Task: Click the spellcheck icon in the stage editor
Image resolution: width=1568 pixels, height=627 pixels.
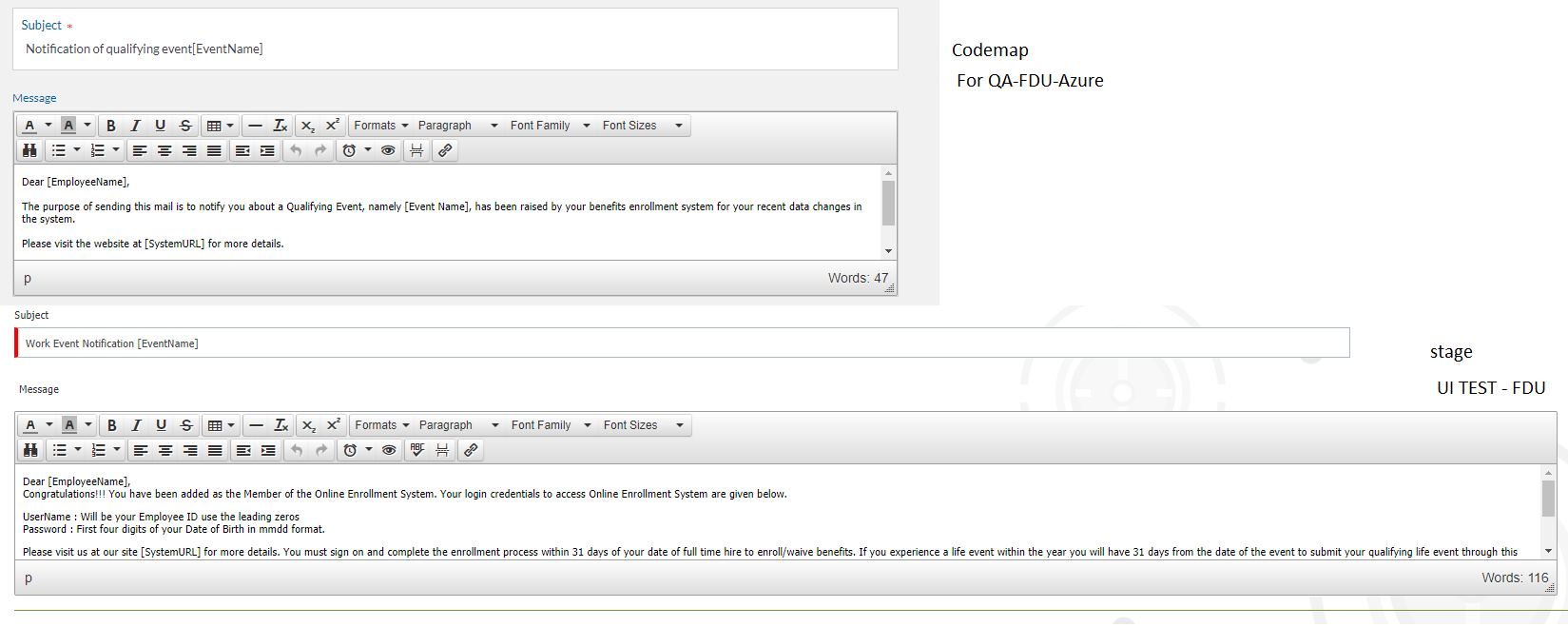Action: [x=417, y=450]
